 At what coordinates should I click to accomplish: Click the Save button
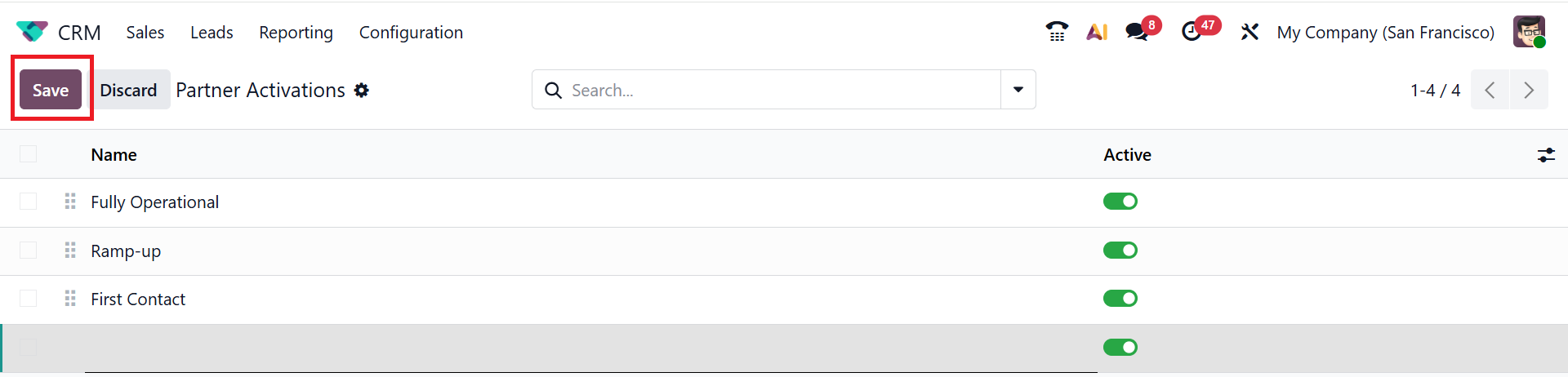click(x=51, y=90)
